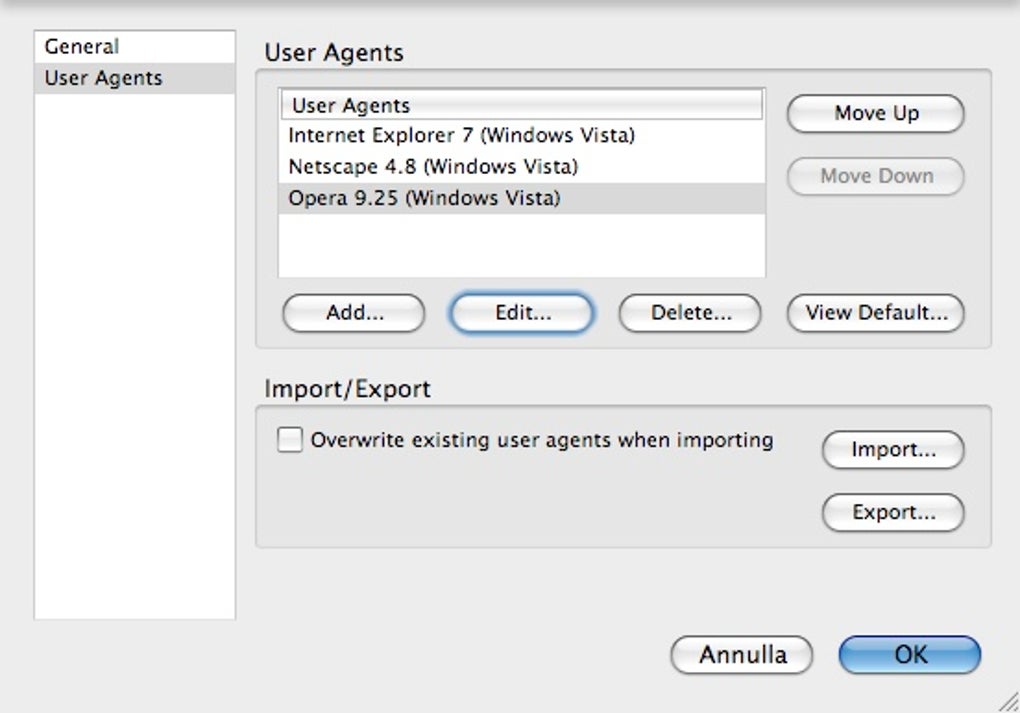
Task: Click the User Agents column header
Action: [521, 105]
